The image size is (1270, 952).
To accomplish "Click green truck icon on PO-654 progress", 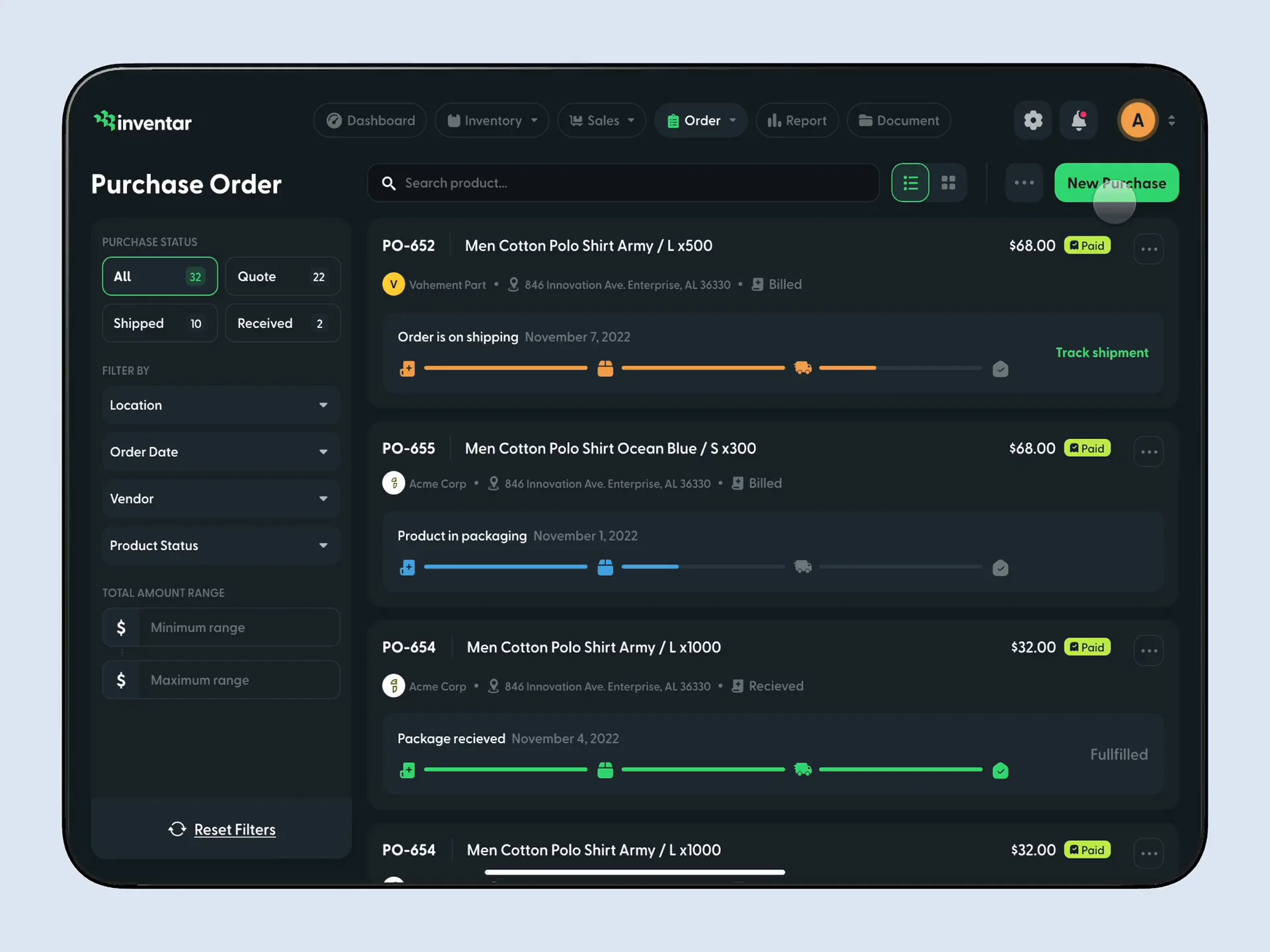I will [802, 770].
